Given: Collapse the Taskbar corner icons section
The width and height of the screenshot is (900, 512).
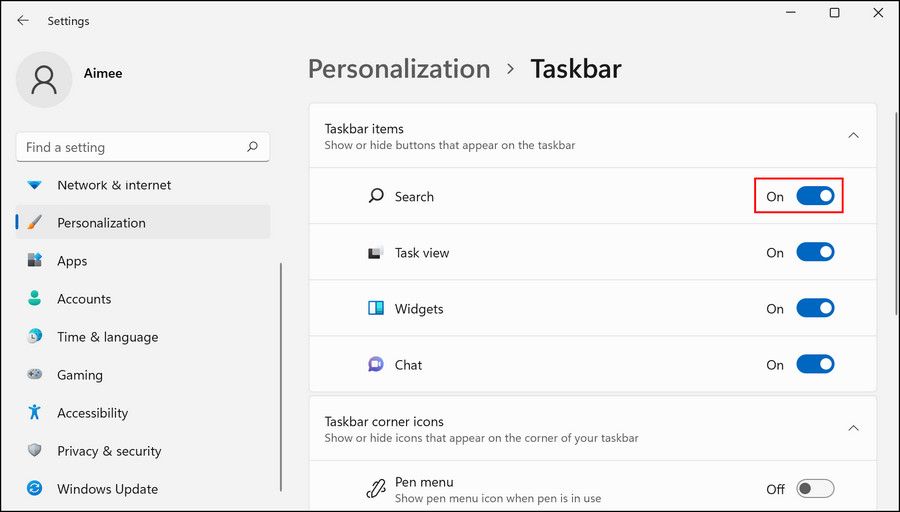Looking at the screenshot, I should (853, 428).
